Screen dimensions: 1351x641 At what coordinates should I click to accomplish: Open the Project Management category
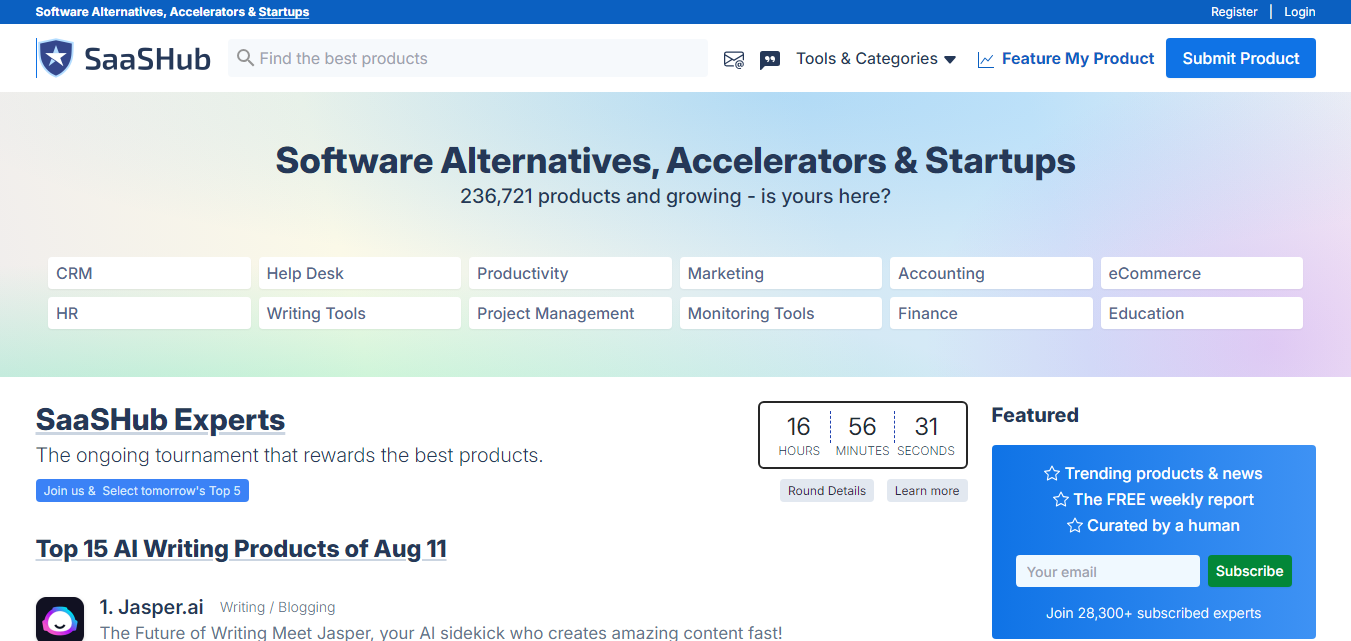pos(570,313)
